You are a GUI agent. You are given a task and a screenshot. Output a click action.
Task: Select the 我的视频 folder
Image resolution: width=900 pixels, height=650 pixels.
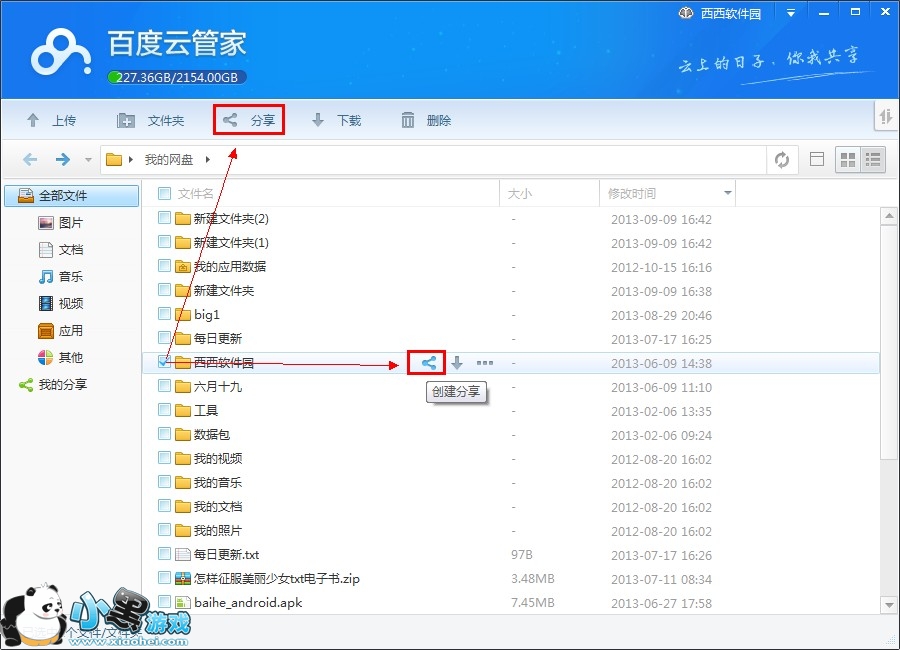pos(218,459)
